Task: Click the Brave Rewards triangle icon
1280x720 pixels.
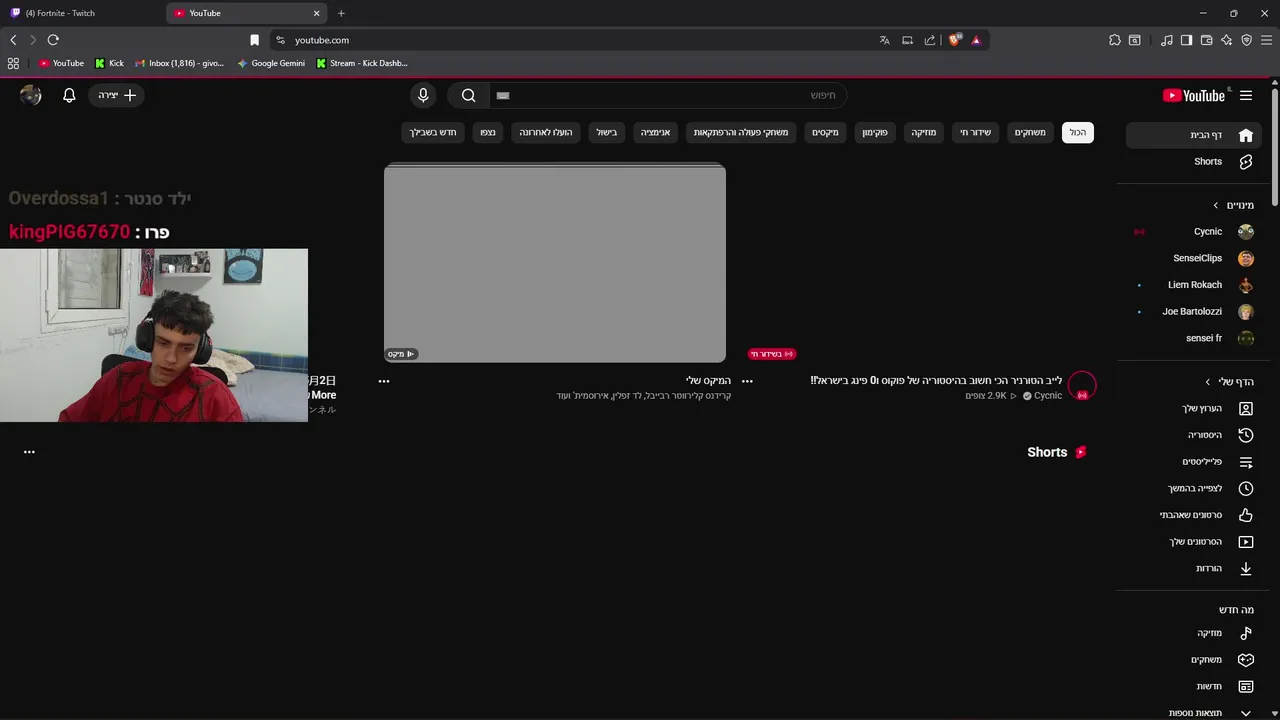Action: click(976, 40)
